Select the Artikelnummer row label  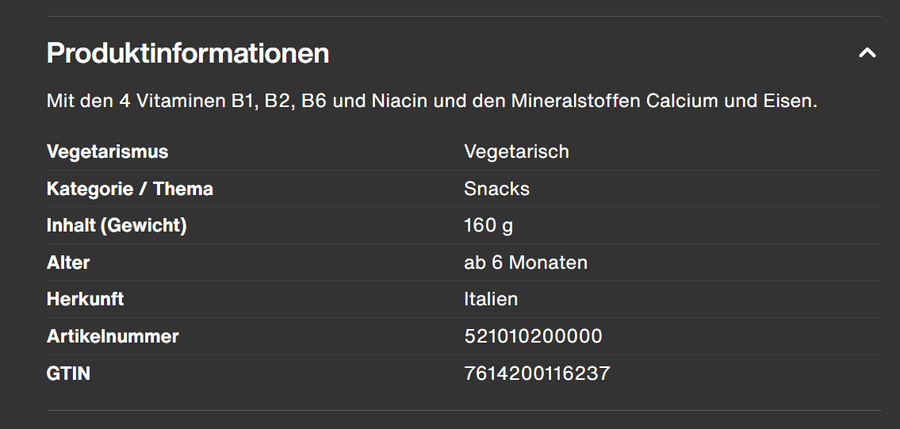[113, 337]
